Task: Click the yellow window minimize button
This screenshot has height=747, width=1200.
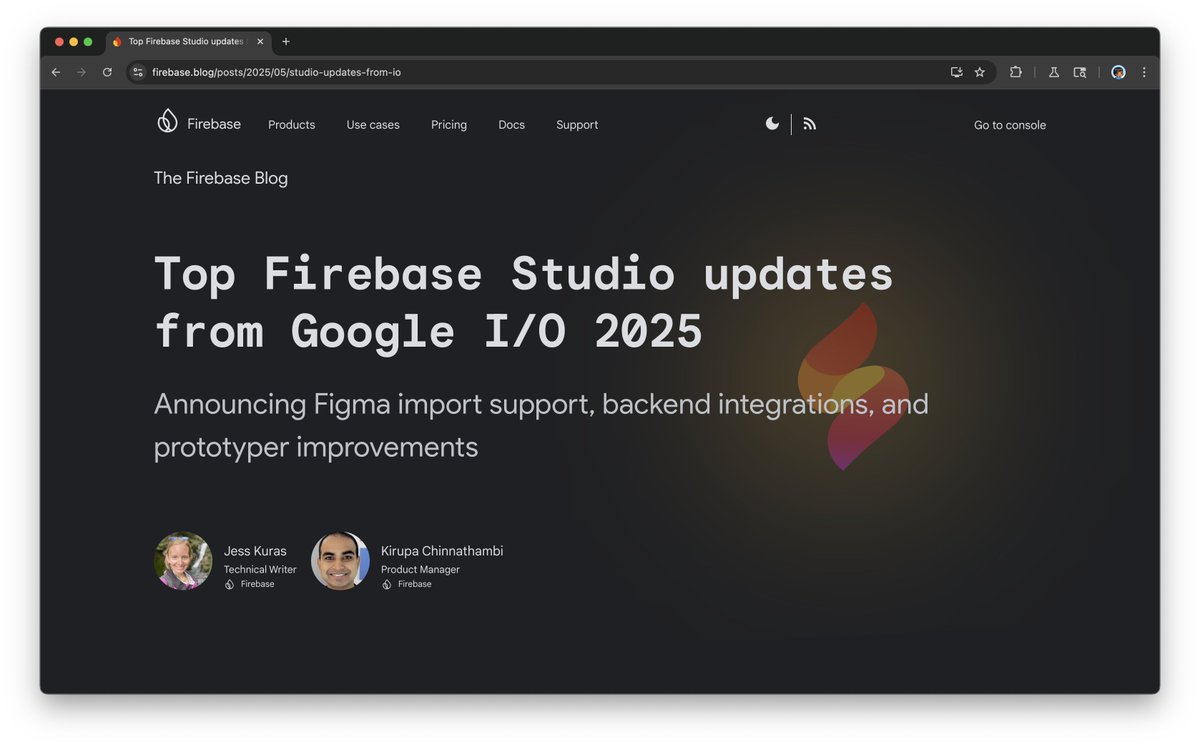Action: pyautogui.click(x=73, y=42)
